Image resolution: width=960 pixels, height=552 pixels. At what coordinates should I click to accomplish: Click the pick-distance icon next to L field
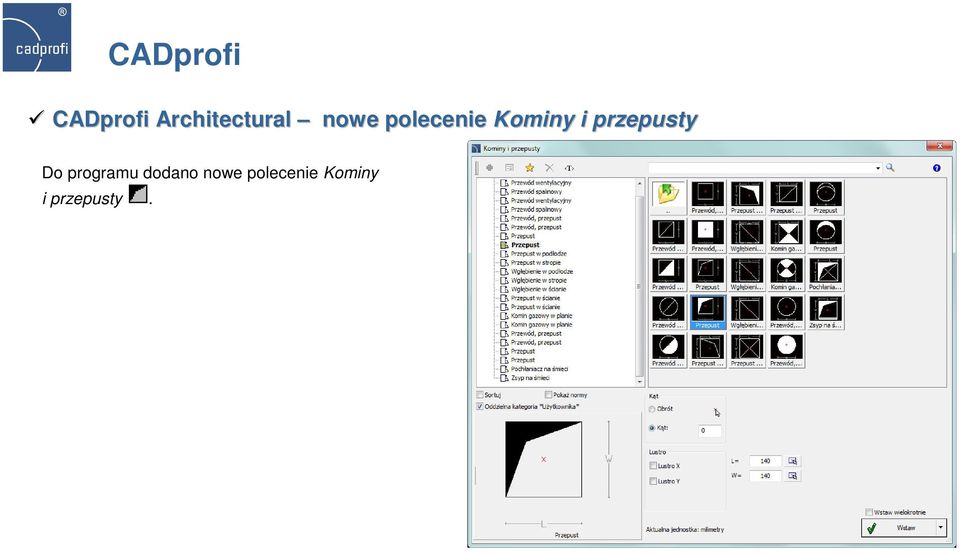pos(792,461)
